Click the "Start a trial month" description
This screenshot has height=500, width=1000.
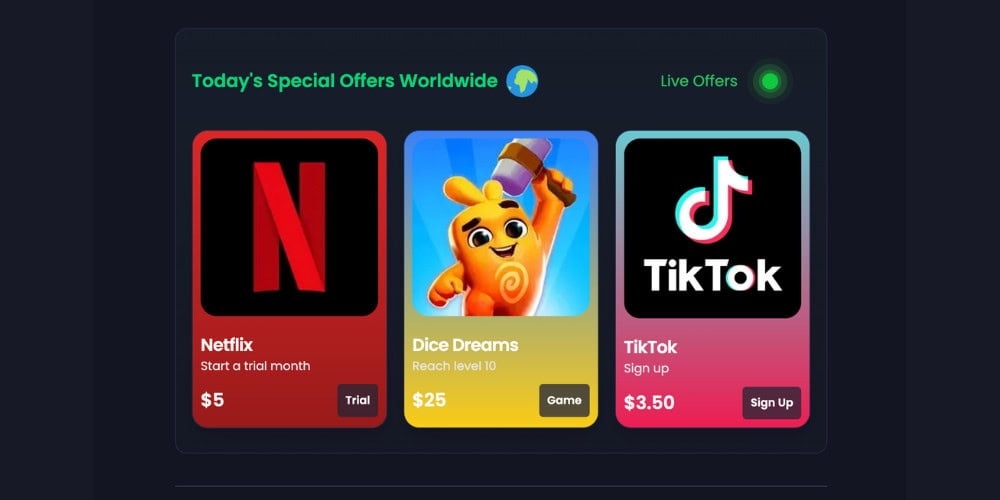coord(256,366)
